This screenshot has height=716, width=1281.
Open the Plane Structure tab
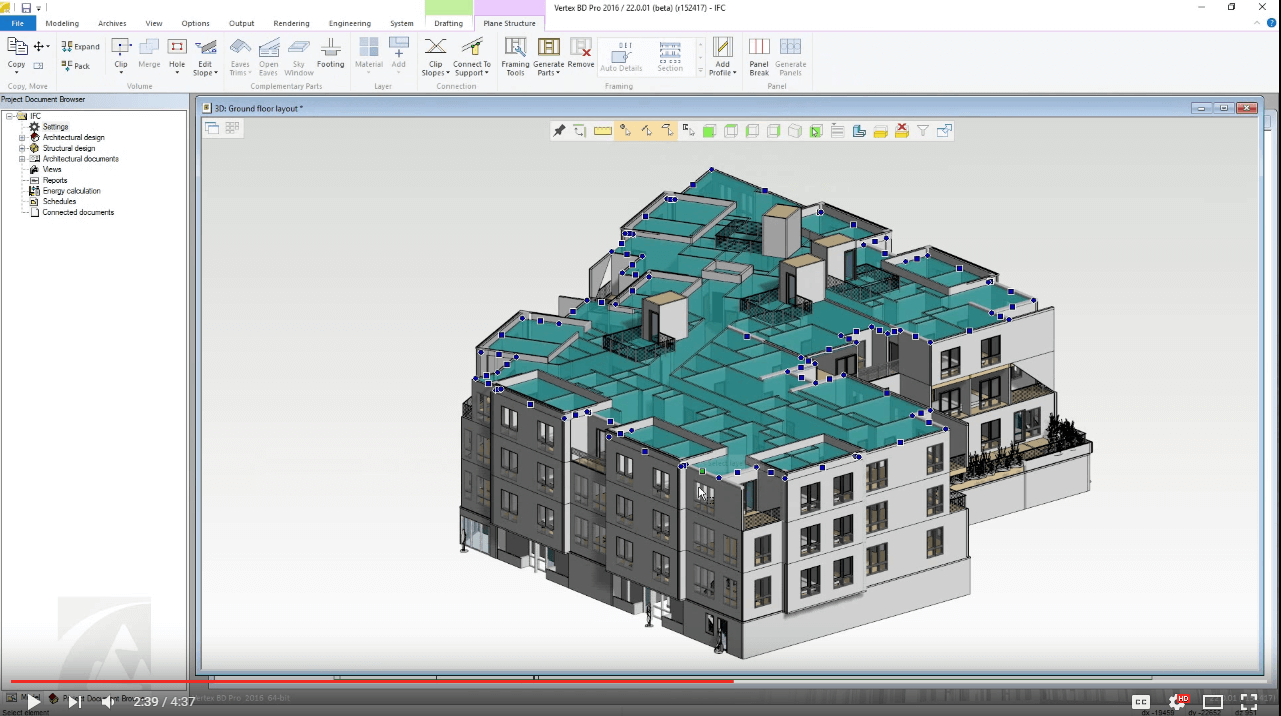tap(509, 23)
